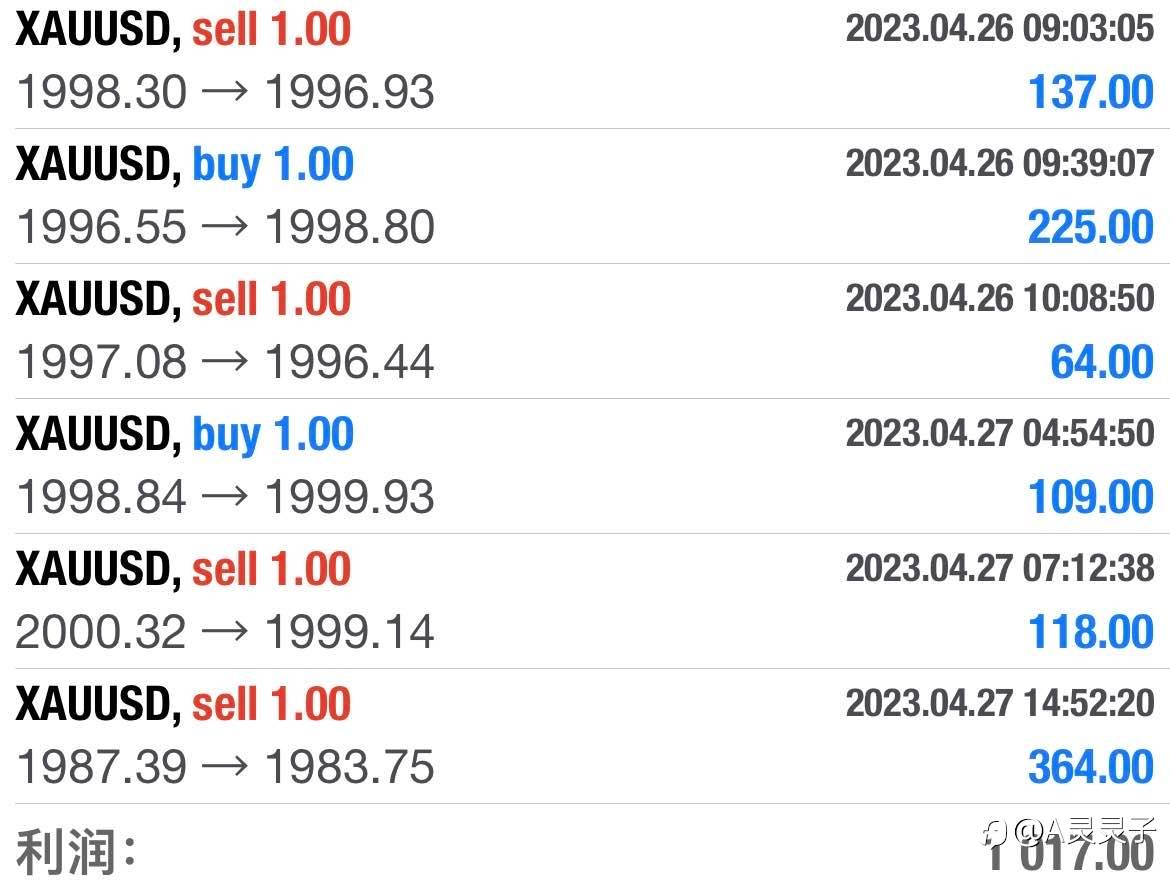Tap the 118.00 profit value
1170x881 pixels.
pos(1091,632)
